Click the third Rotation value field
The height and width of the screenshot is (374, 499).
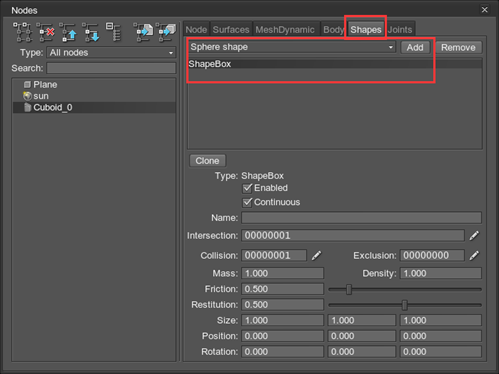click(x=441, y=352)
